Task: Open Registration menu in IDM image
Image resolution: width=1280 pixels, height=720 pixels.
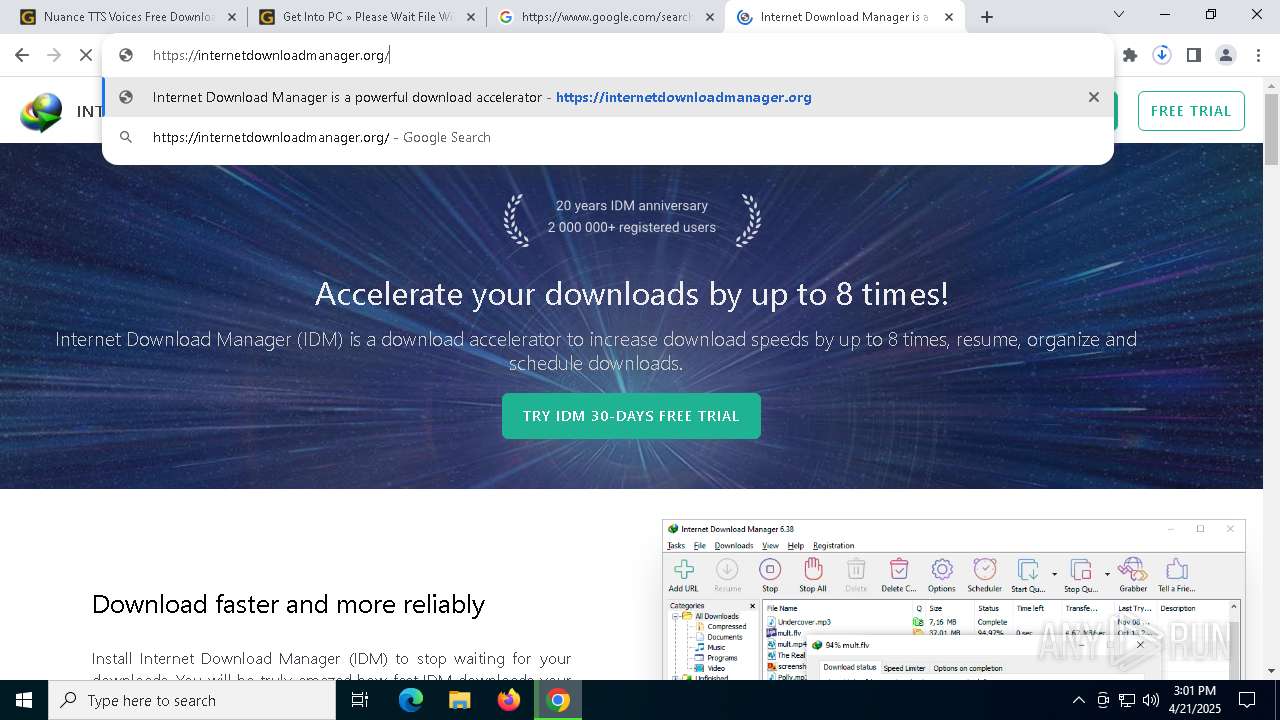Action: (834, 545)
